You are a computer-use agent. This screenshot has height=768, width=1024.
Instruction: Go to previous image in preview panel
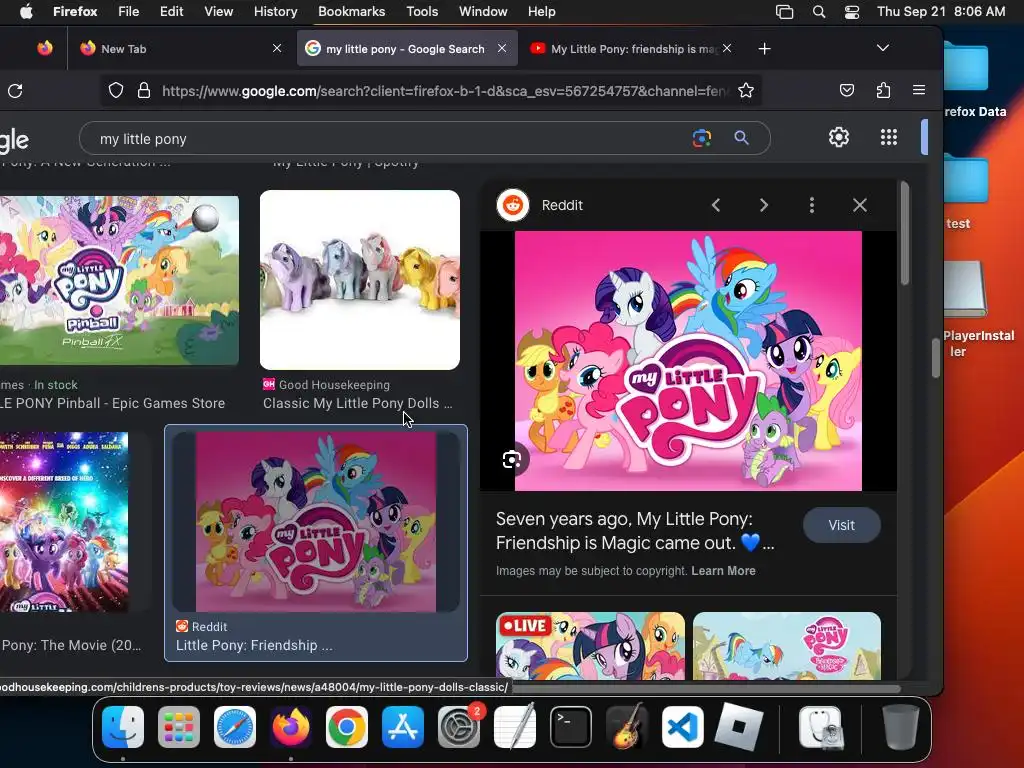point(716,205)
